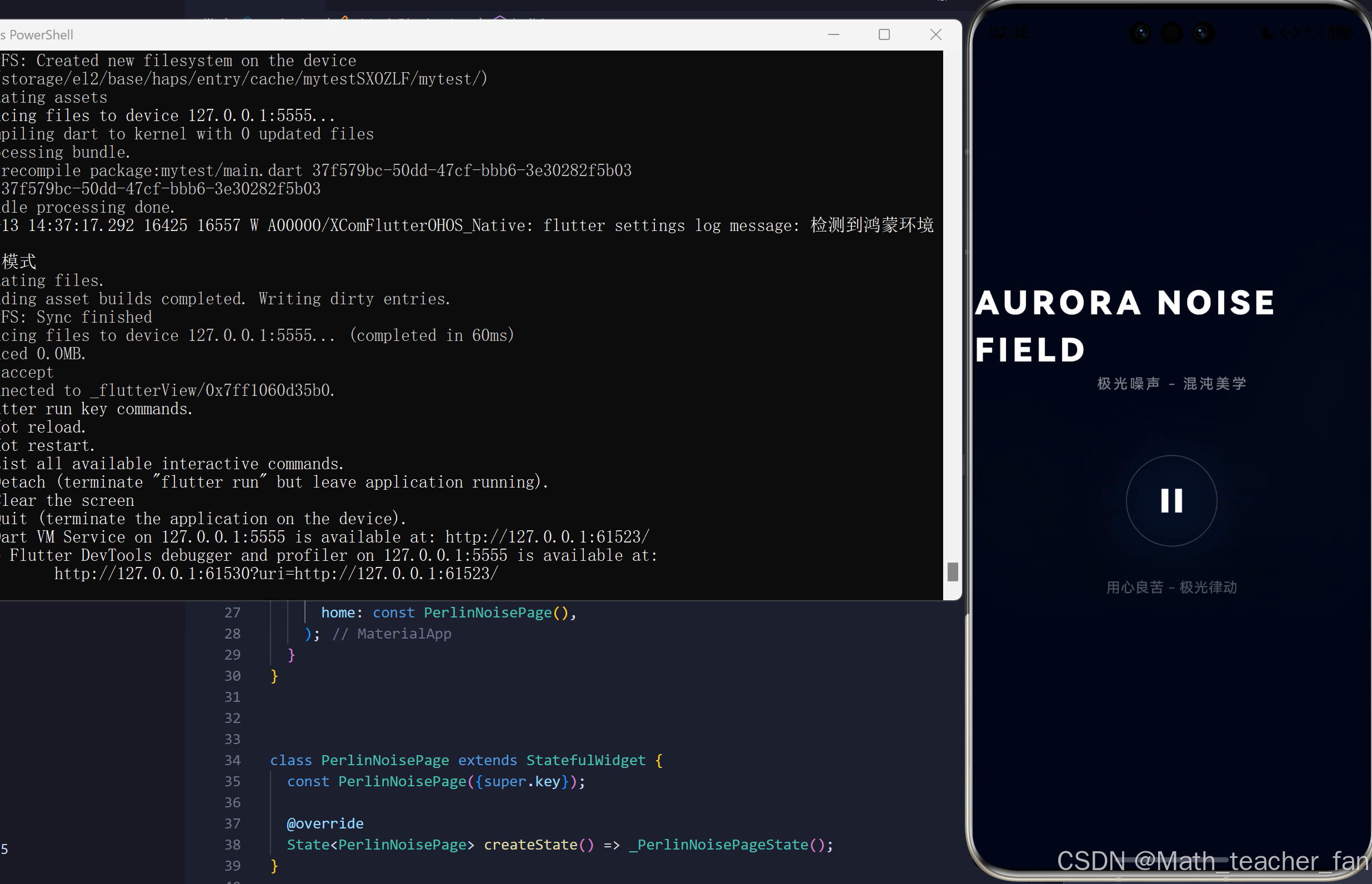Close the PowerShell window
The image size is (1372, 884).
935,34
